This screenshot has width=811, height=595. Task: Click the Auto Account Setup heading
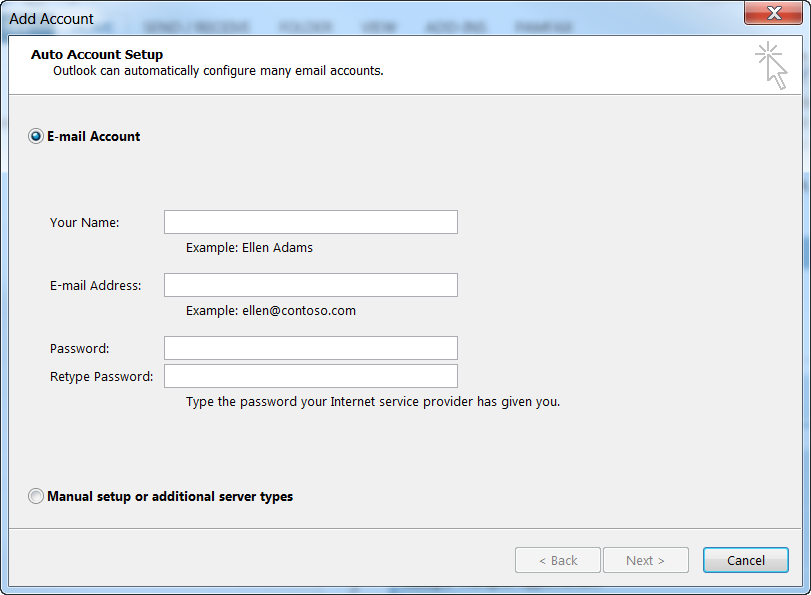pyautogui.click(x=97, y=55)
